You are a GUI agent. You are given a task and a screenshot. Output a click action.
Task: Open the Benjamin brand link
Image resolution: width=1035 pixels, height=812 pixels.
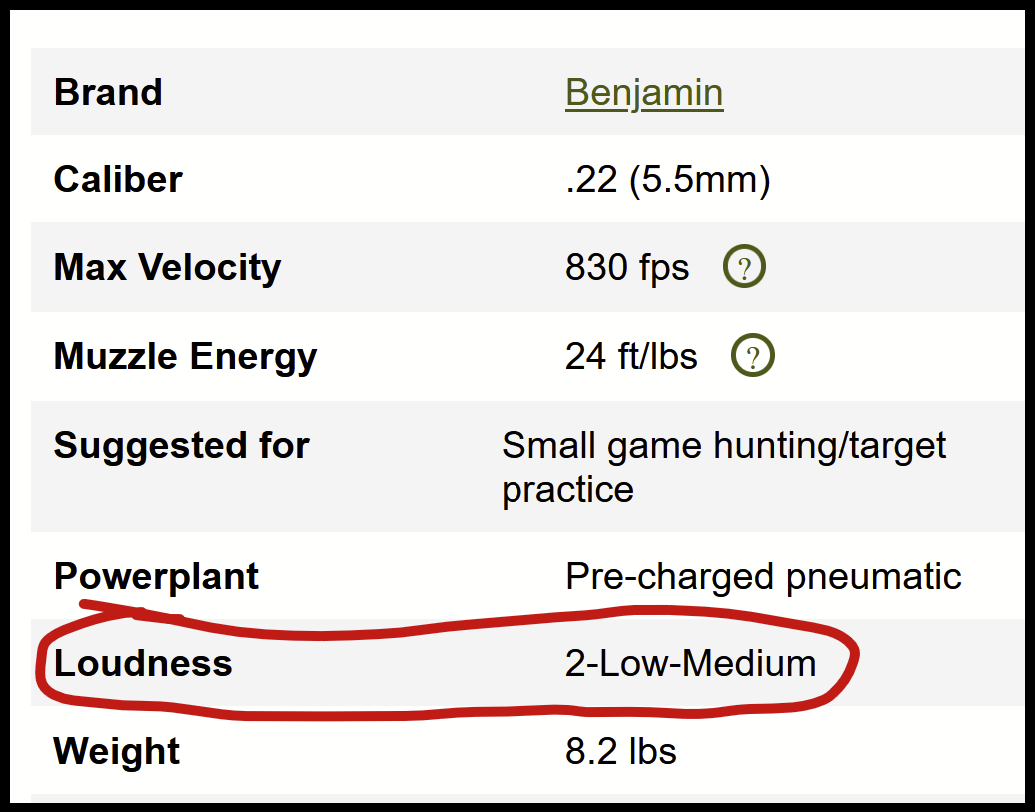(x=644, y=93)
